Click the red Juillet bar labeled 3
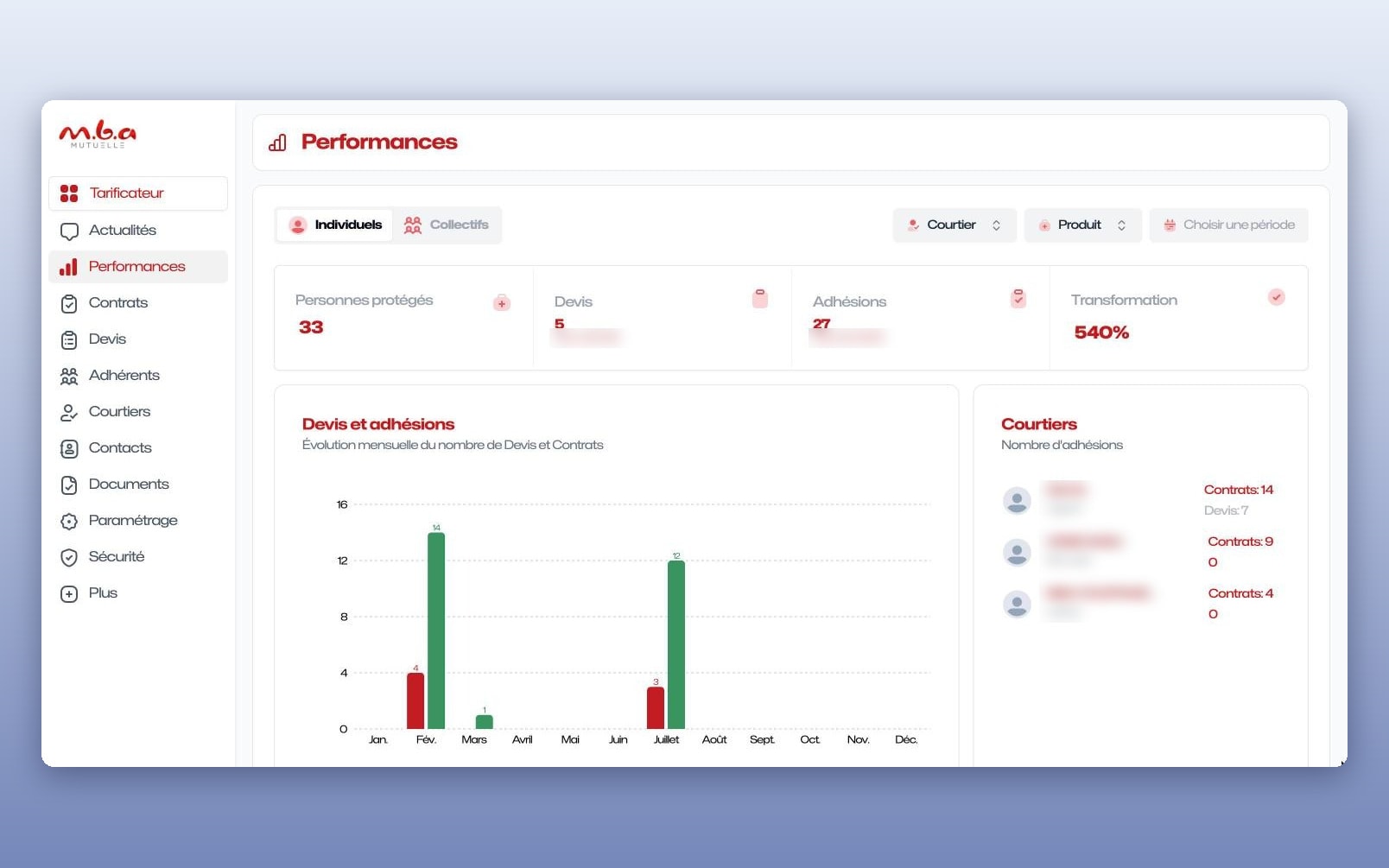Image resolution: width=1389 pixels, height=868 pixels. pyautogui.click(x=656, y=707)
